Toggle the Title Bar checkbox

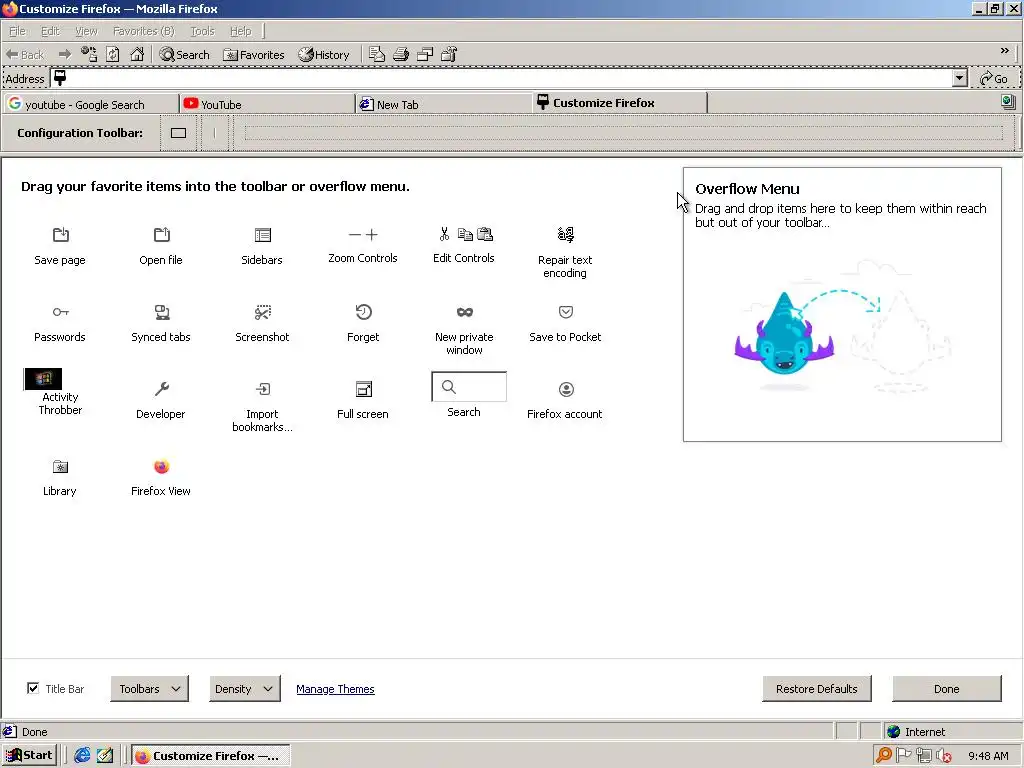pyautogui.click(x=33, y=688)
